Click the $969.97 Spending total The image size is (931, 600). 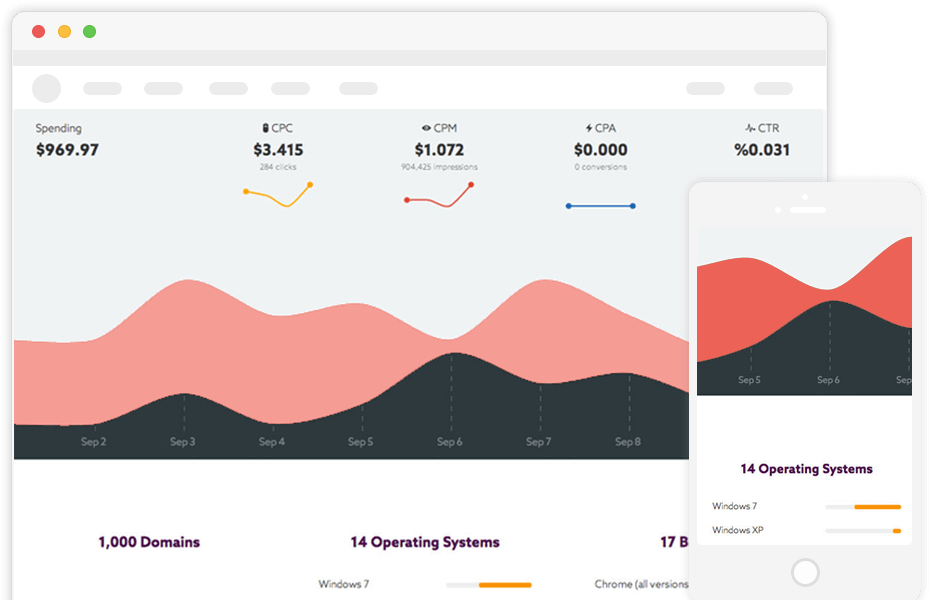(x=67, y=150)
